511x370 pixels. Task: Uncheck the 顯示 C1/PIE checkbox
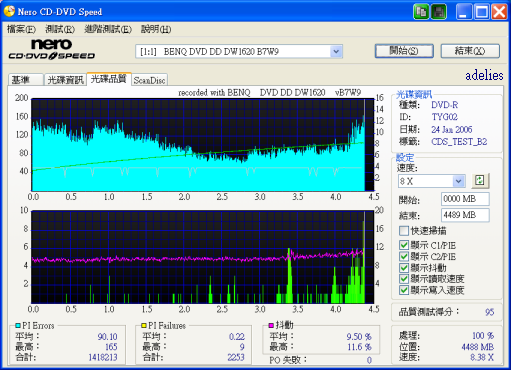coord(404,245)
